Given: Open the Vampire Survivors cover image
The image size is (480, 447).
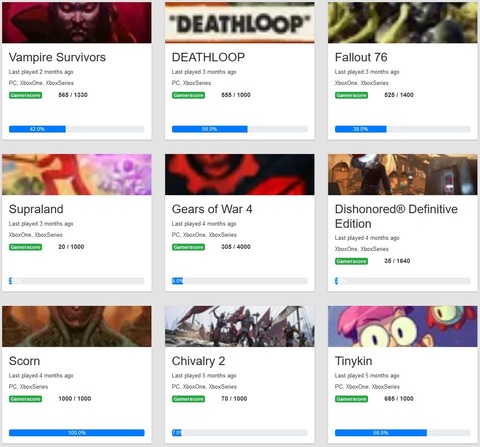Looking at the screenshot, I should tap(77, 22).
